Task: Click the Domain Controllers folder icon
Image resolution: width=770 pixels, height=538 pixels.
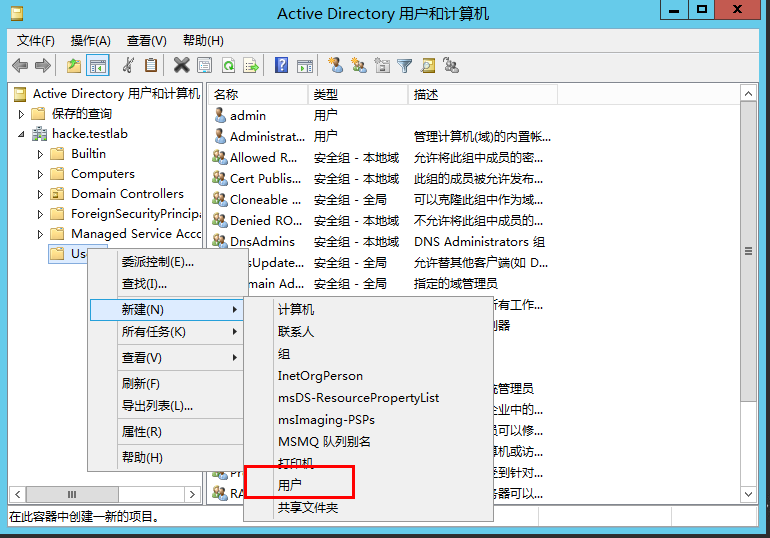Action: (x=57, y=194)
